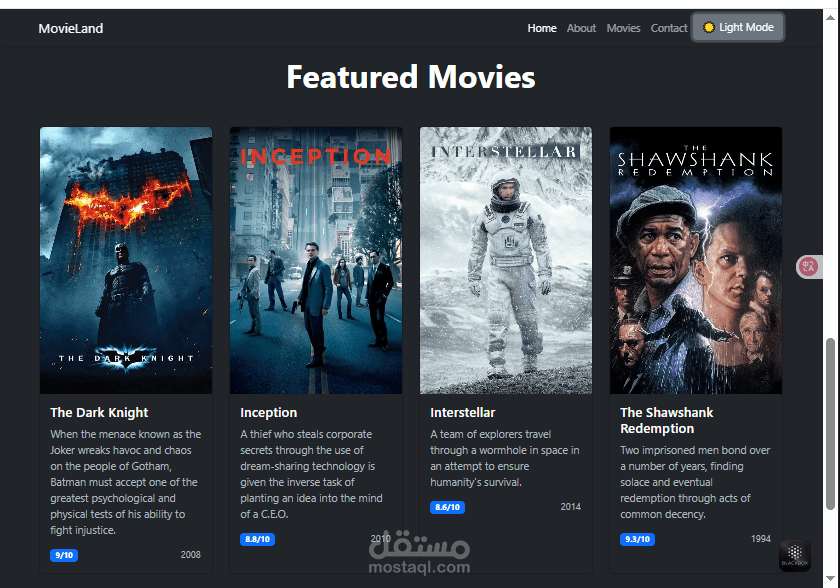This screenshot has height=588, width=840.
Task: Open the Blackbox floating icon
Action: (794, 555)
